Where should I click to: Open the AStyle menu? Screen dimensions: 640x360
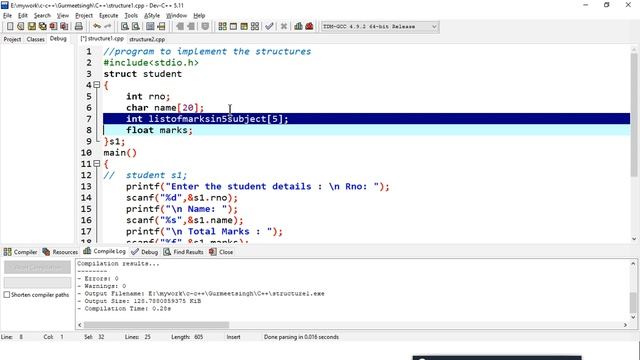(152, 16)
